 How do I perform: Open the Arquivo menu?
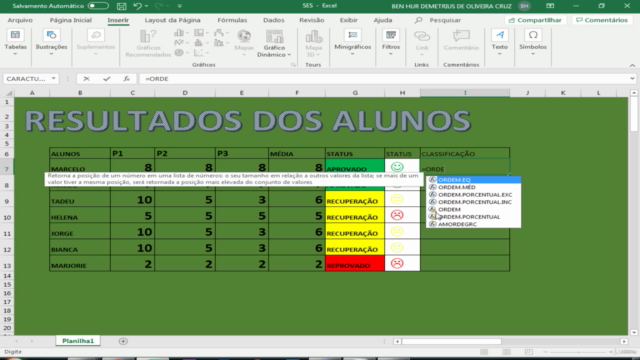20,20
